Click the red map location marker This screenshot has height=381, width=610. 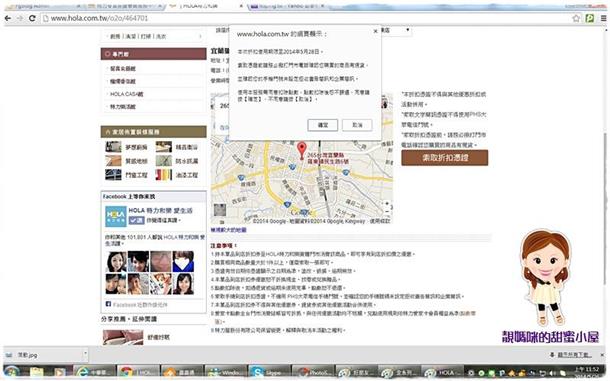pos(301,151)
